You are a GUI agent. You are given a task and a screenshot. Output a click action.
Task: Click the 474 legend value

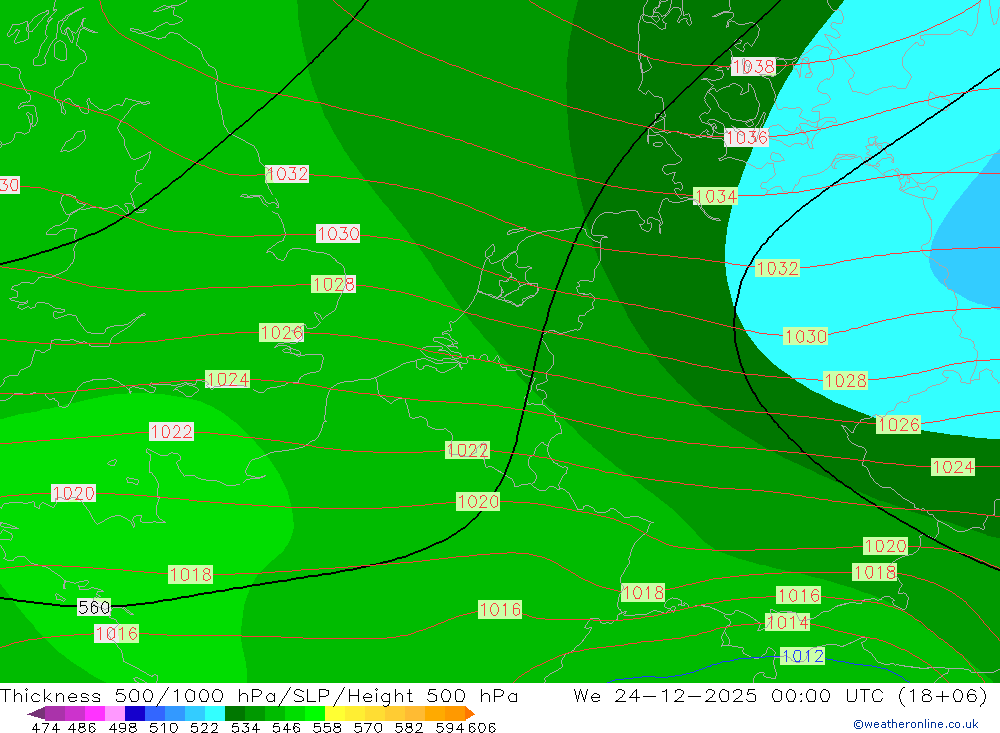pos(45,728)
